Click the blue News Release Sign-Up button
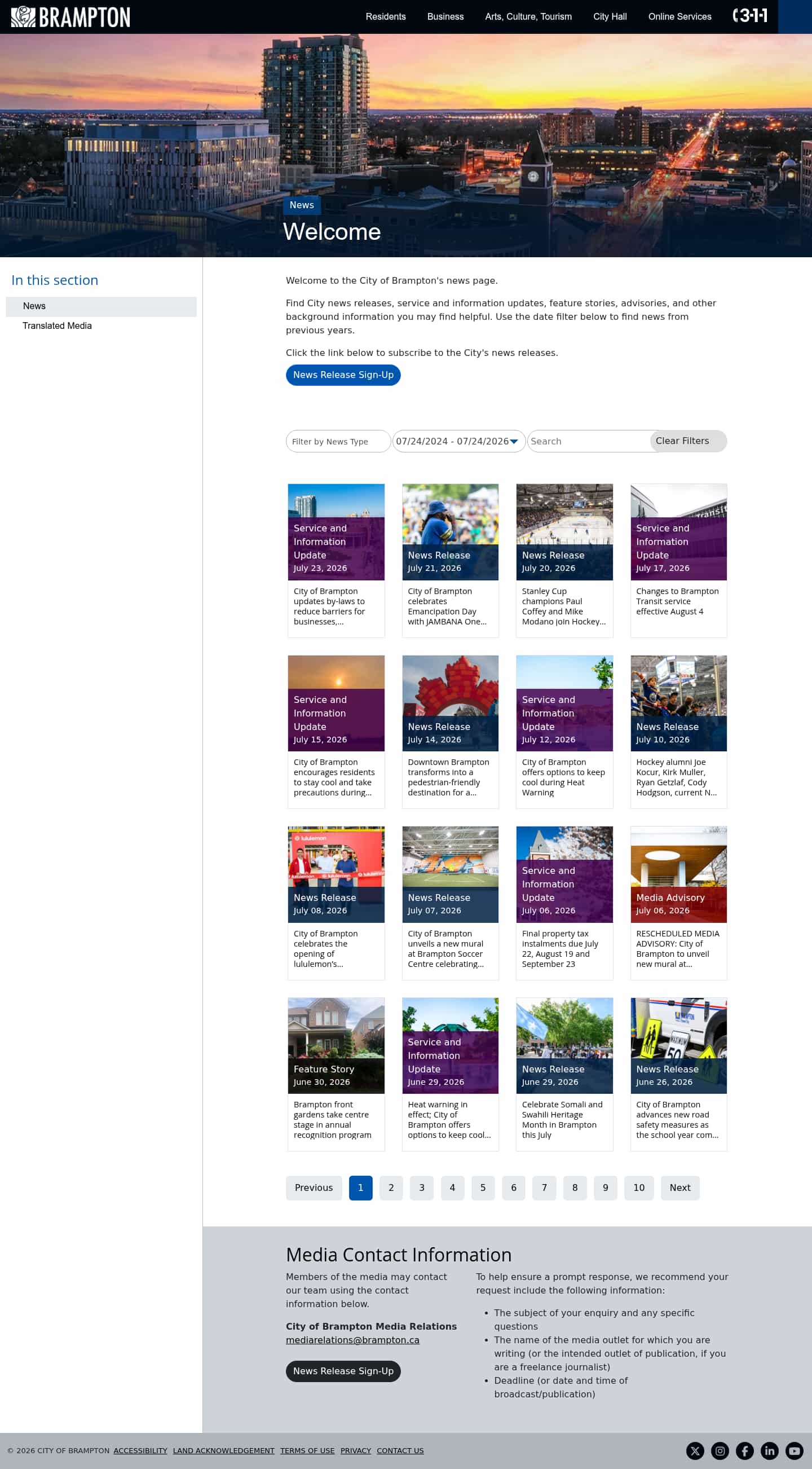The width and height of the screenshot is (812, 1469). (x=343, y=375)
